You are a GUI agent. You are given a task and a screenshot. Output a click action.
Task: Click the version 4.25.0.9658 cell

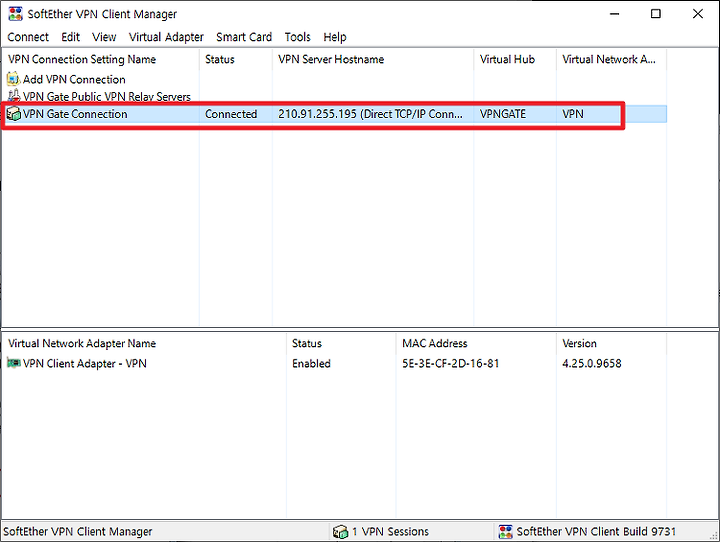[x=591, y=363]
